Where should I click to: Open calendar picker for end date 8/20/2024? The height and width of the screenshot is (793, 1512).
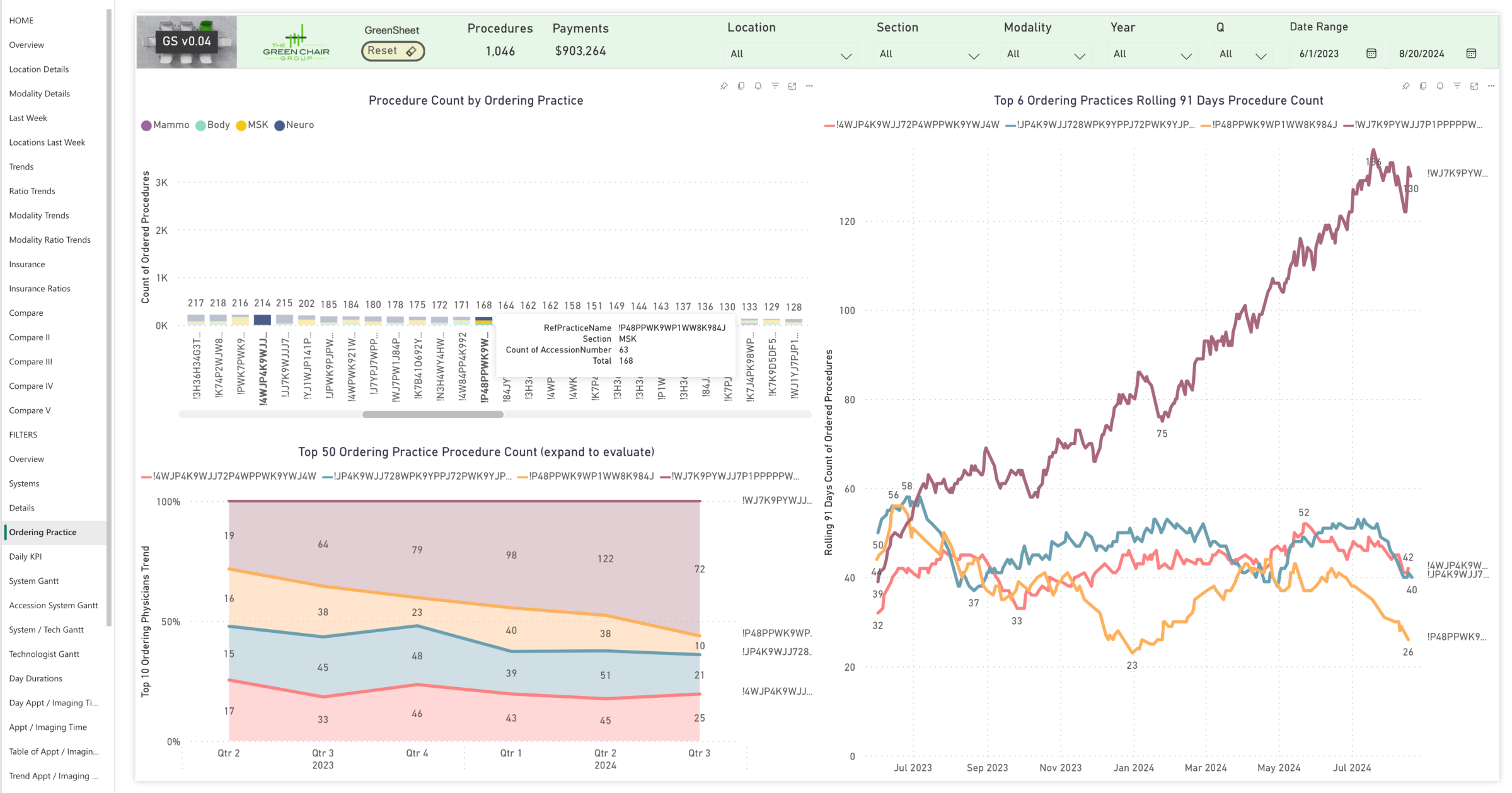(1471, 54)
